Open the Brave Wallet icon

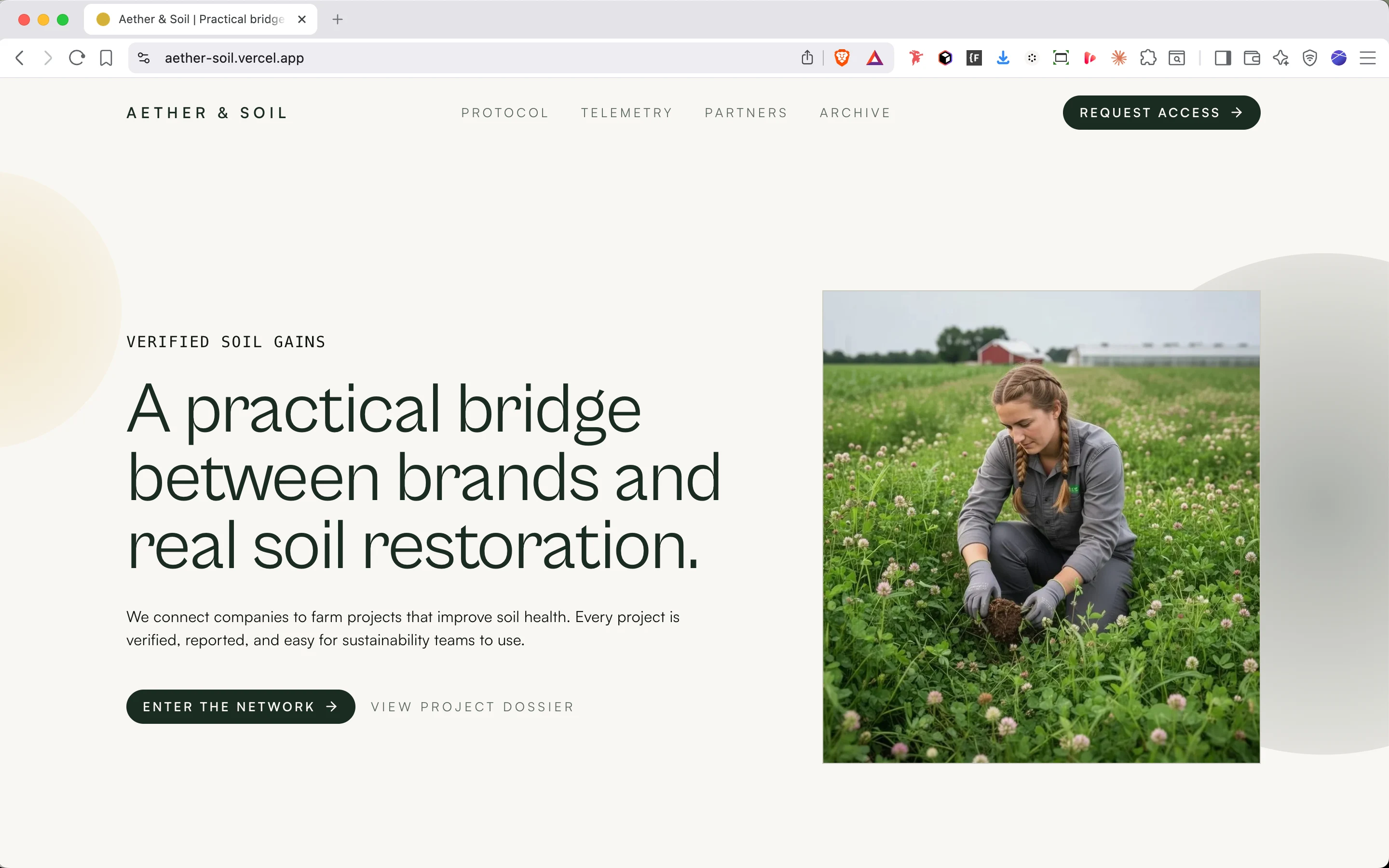click(x=1251, y=58)
